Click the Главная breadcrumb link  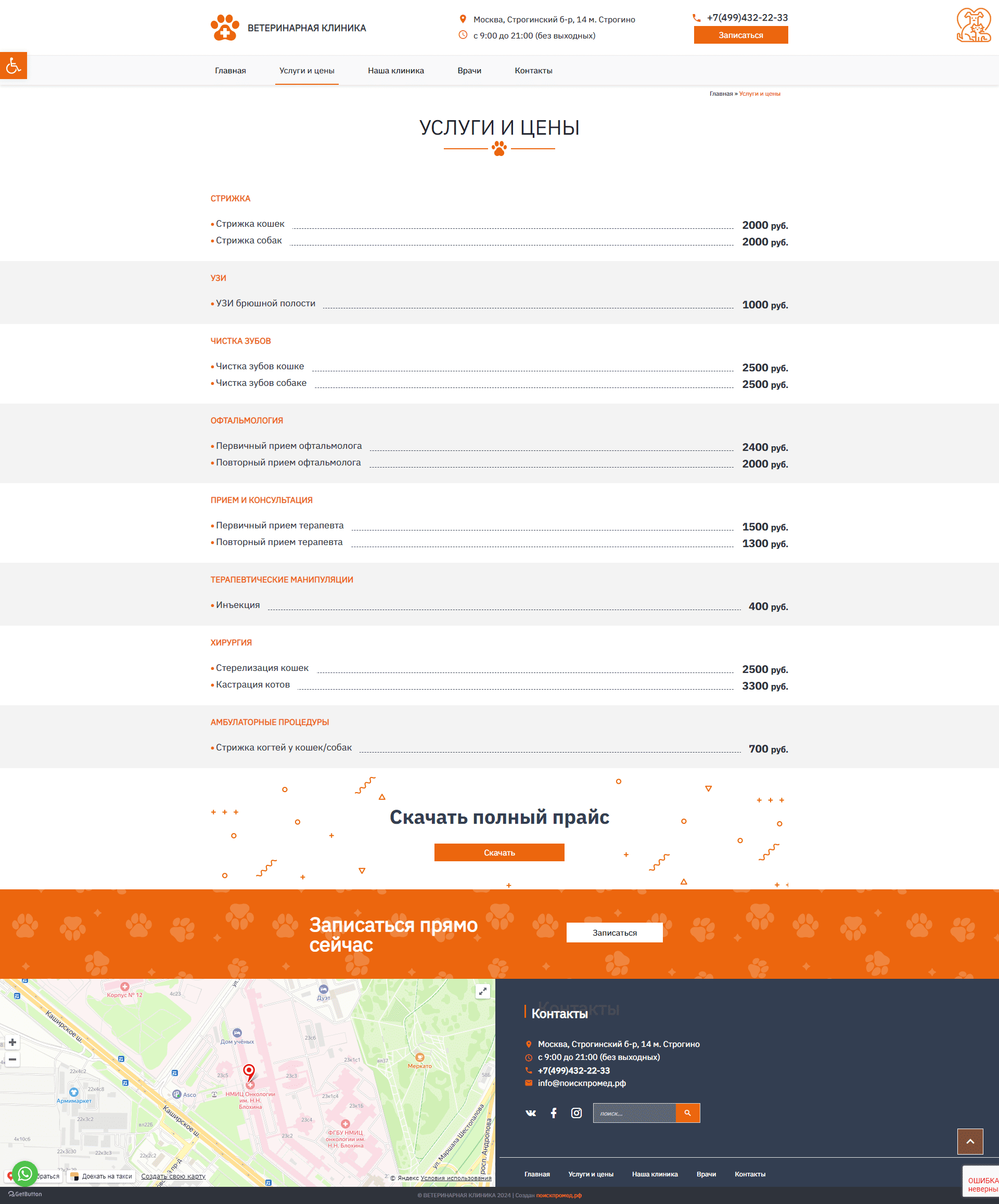pyautogui.click(x=720, y=94)
